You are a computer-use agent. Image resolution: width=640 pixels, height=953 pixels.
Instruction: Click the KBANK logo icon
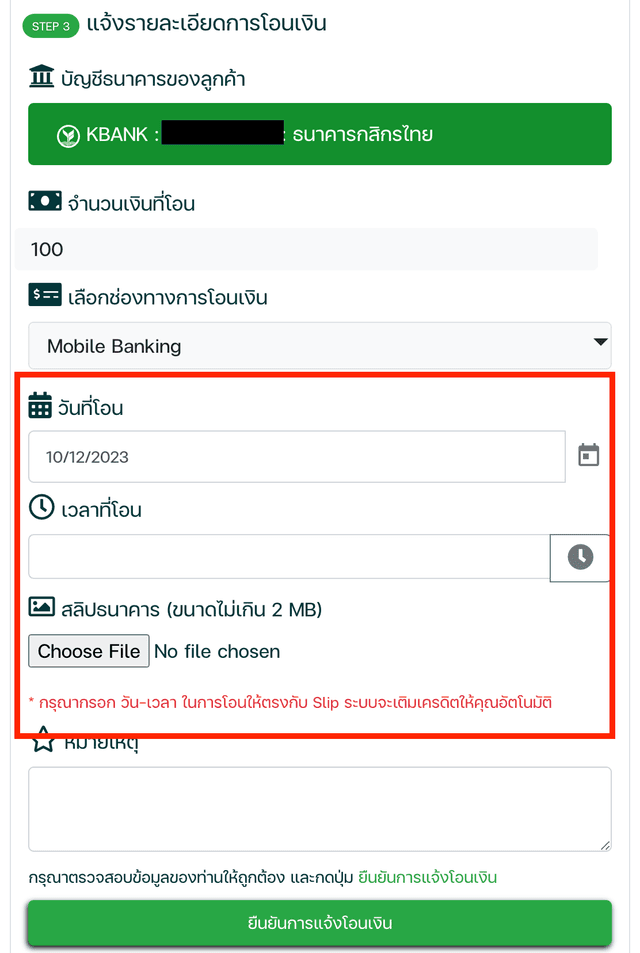click(68, 136)
